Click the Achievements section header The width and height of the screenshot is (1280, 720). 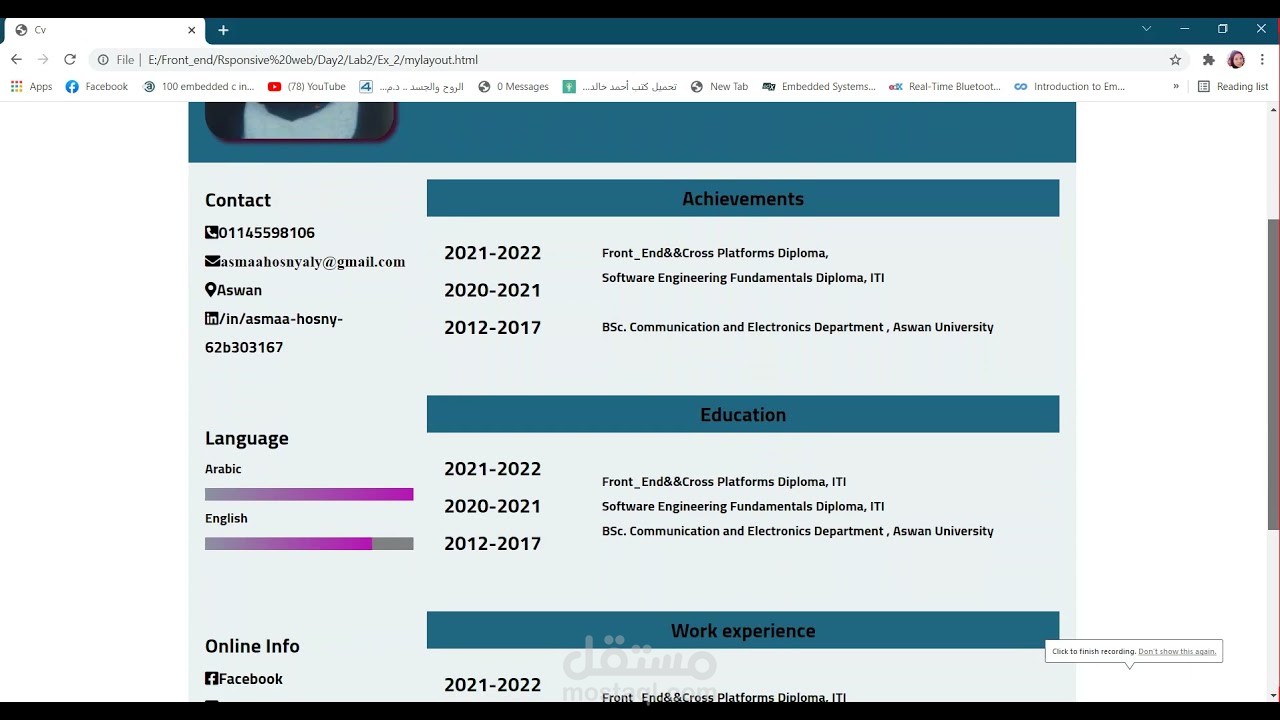[743, 198]
